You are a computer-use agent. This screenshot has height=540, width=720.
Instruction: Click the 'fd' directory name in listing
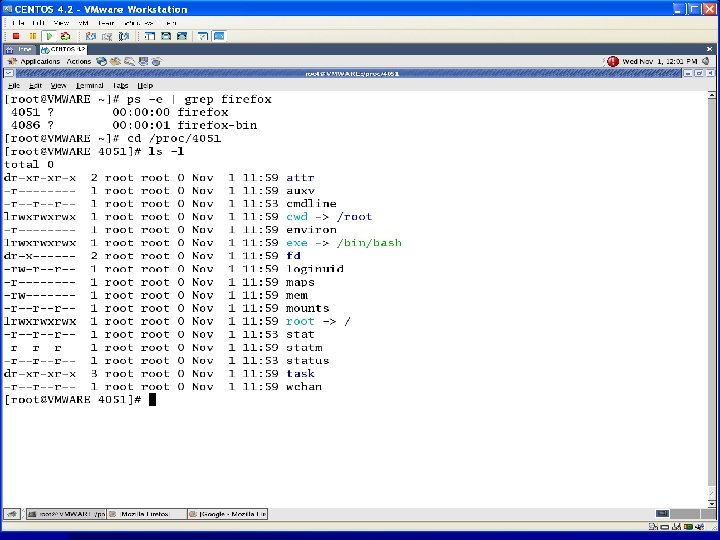[x=293, y=256]
